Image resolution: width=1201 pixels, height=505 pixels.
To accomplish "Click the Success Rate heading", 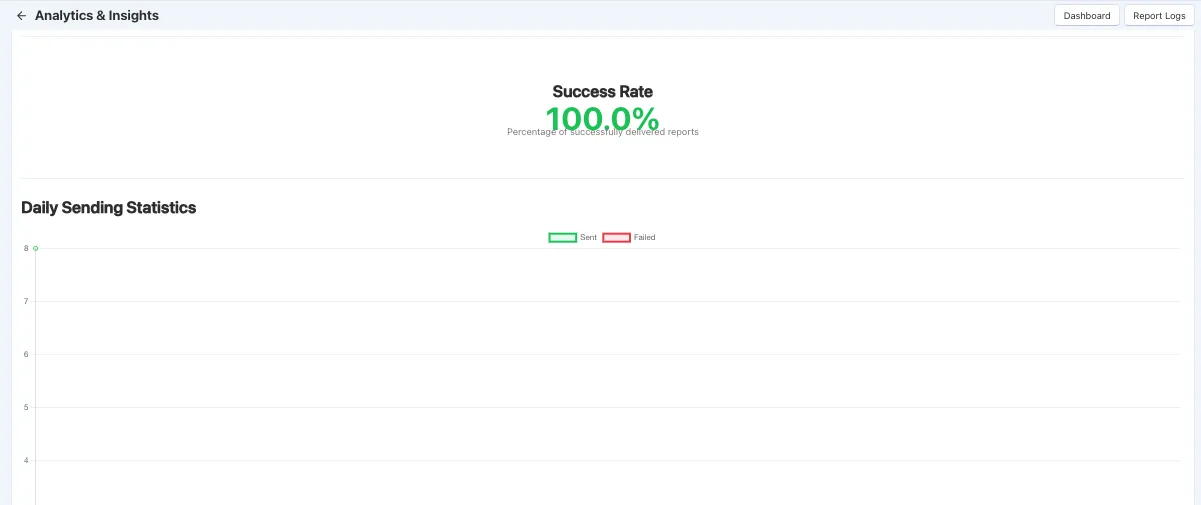I will click(603, 92).
